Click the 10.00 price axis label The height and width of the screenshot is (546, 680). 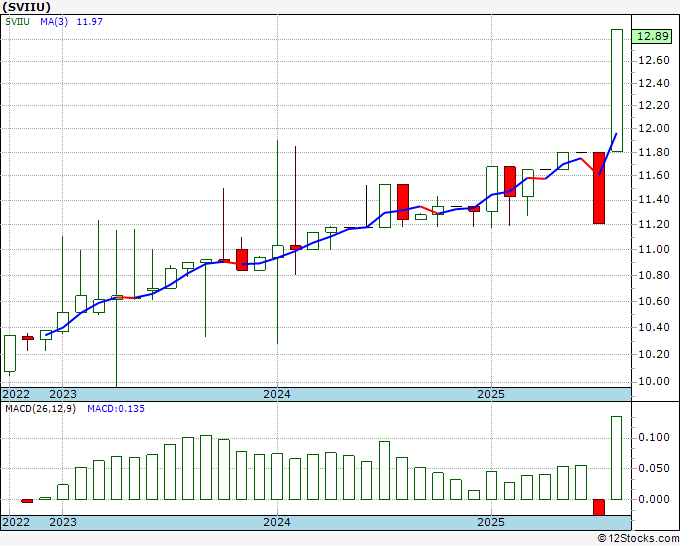(x=654, y=382)
